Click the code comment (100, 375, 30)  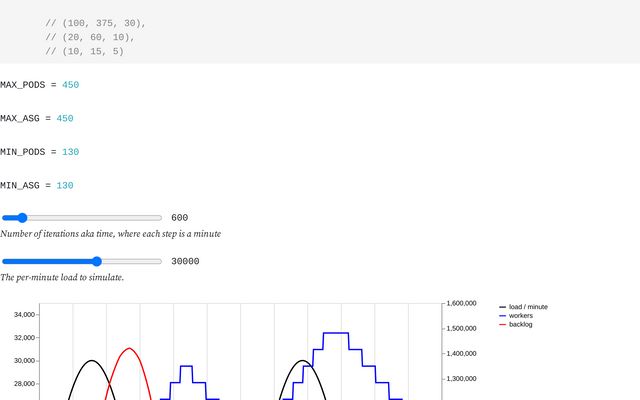pos(95,22)
